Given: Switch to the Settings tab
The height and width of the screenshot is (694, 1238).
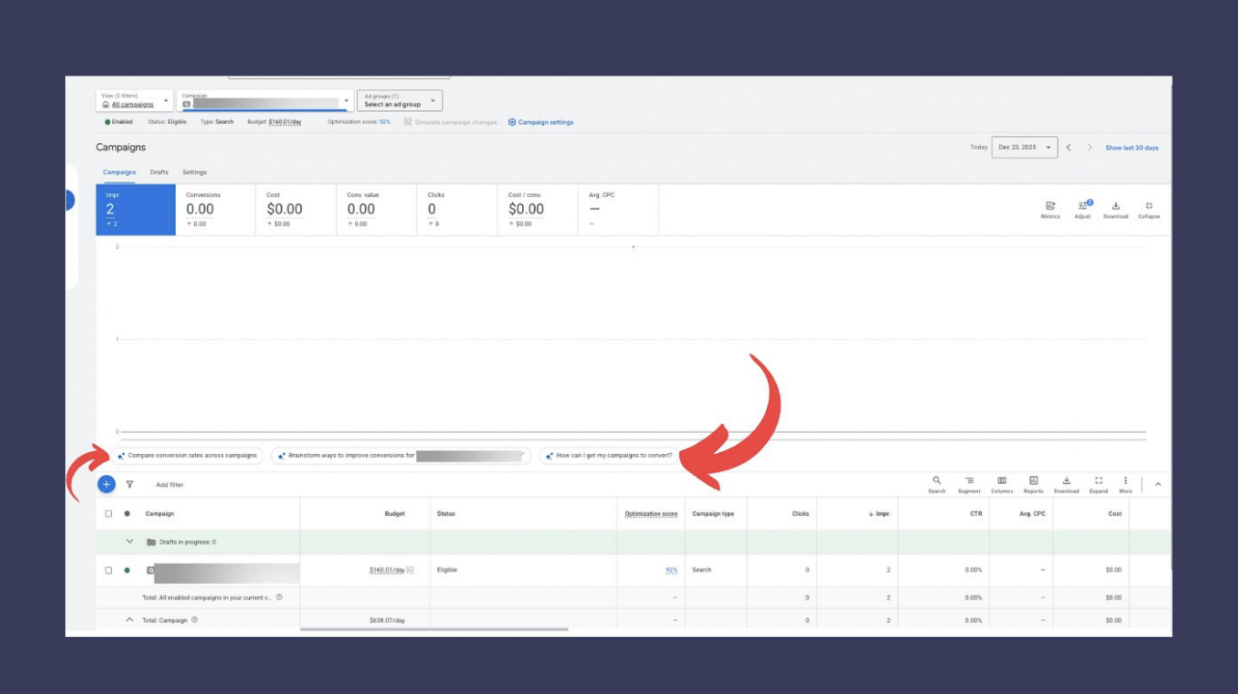Looking at the screenshot, I should point(194,172).
